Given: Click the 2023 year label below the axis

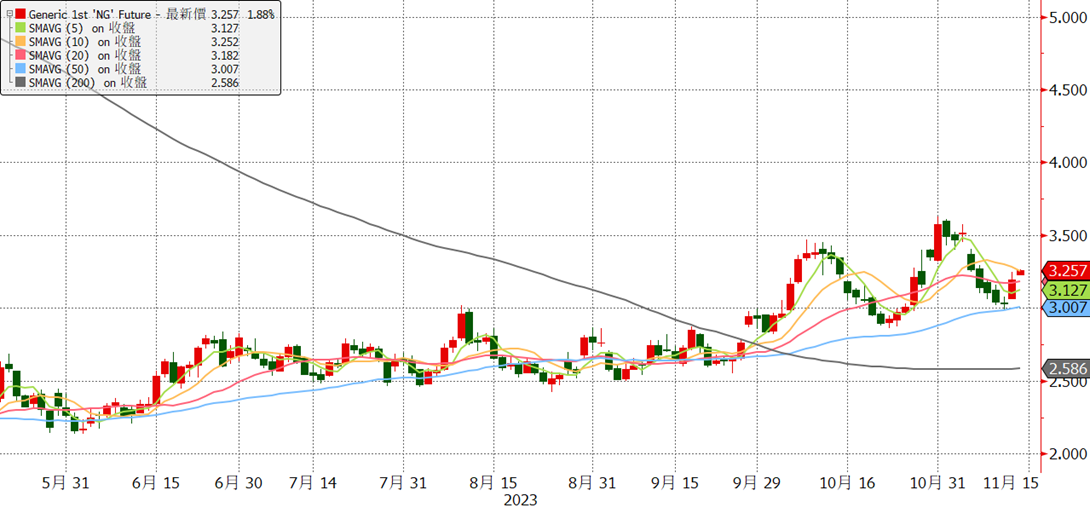Looking at the screenshot, I should point(521,500).
